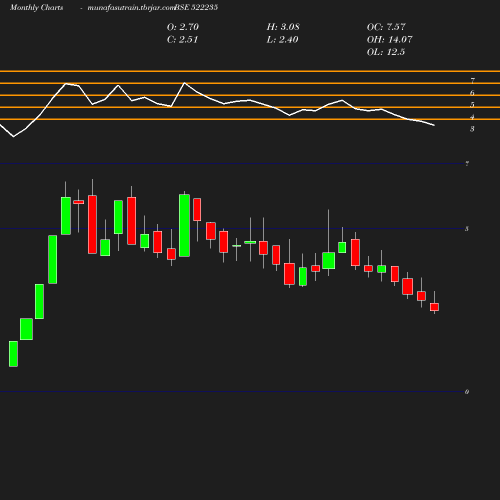This screenshot has height=500, width=500.
Task: Select the open price 'O: 2.70'
Action: pos(183,27)
